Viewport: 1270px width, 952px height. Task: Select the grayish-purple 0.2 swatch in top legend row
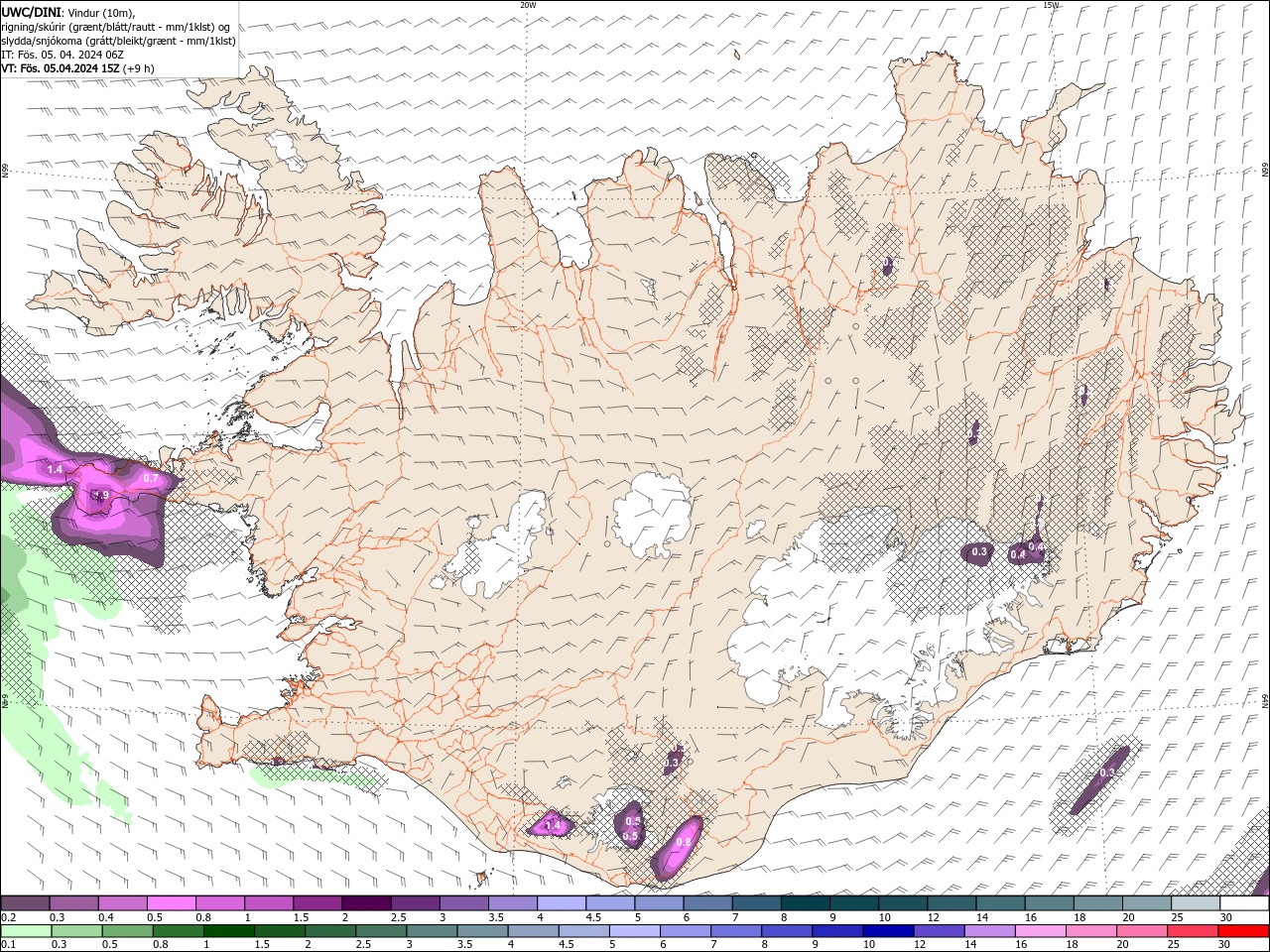25,903
